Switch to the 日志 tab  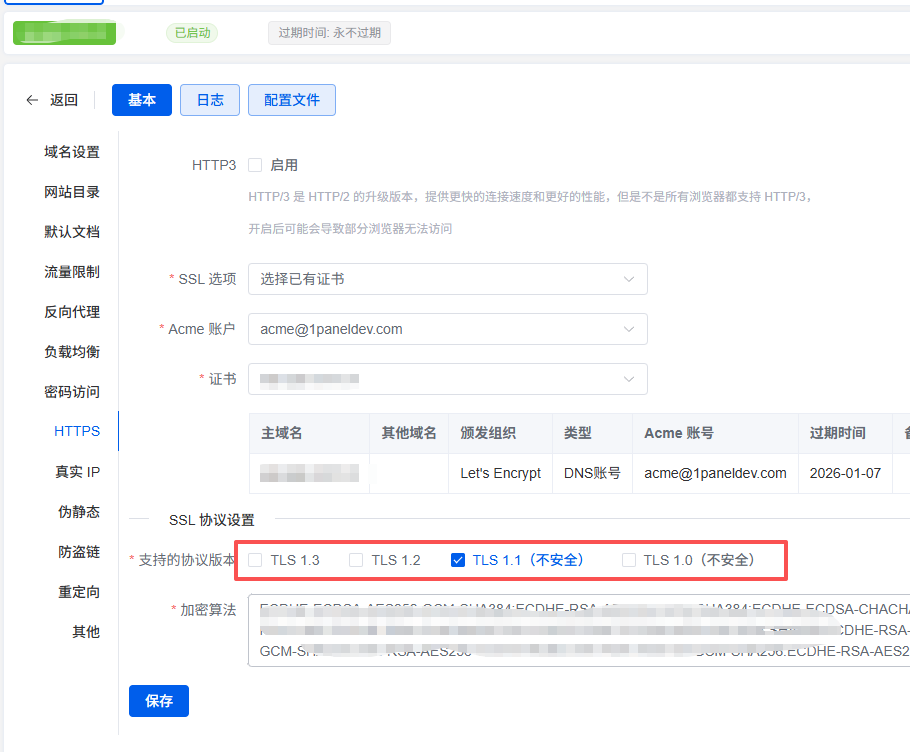click(210, 100)
